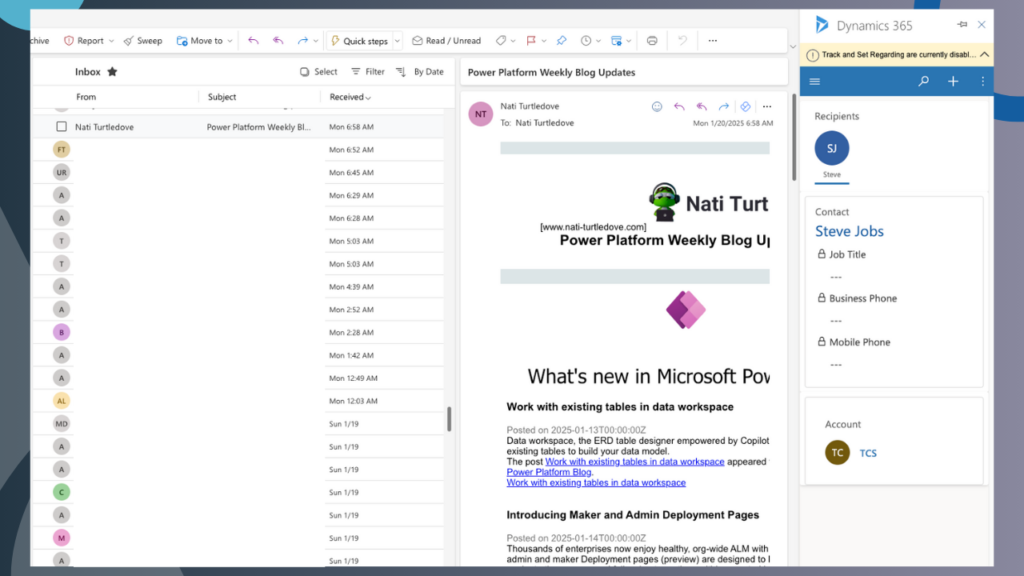Open the Move to dropdown
Screen dimensions: 1024x576
[204, 40]
